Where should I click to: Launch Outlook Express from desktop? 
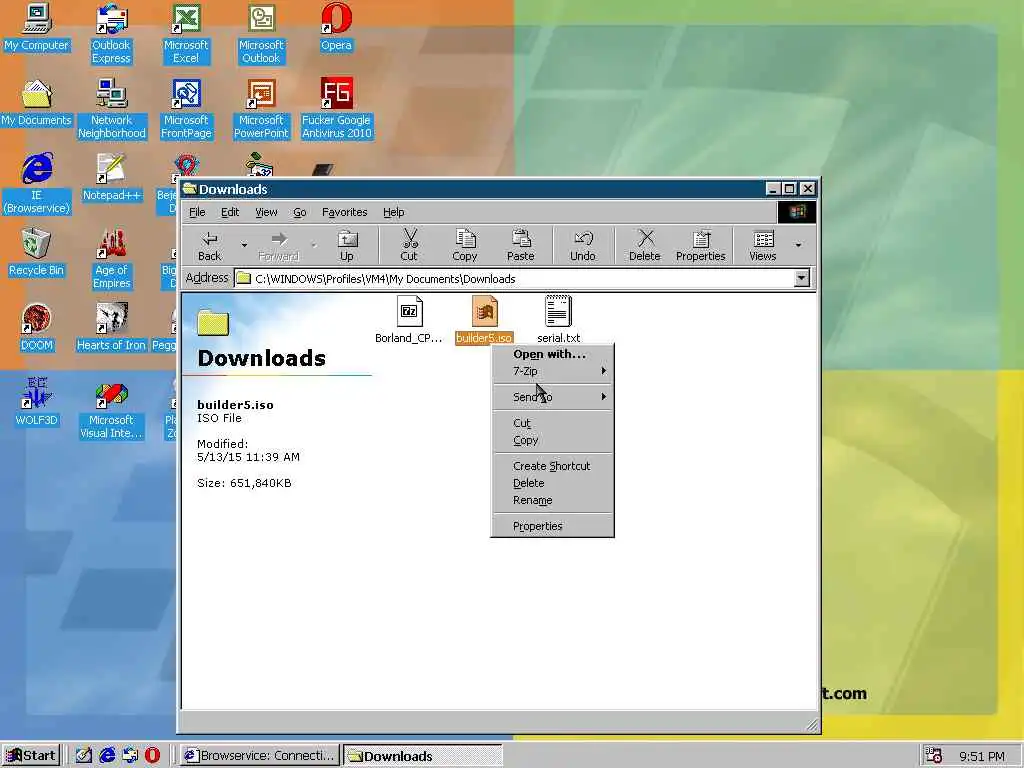click(x=111, y=34)
